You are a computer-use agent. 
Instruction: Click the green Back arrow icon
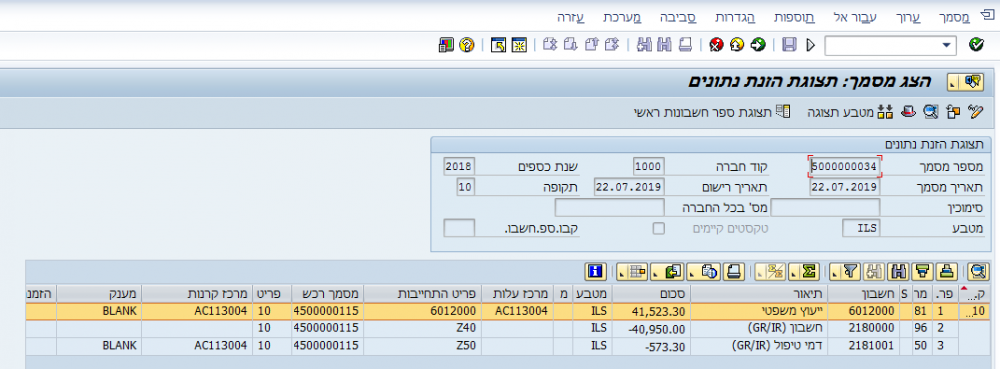(757, 45)
